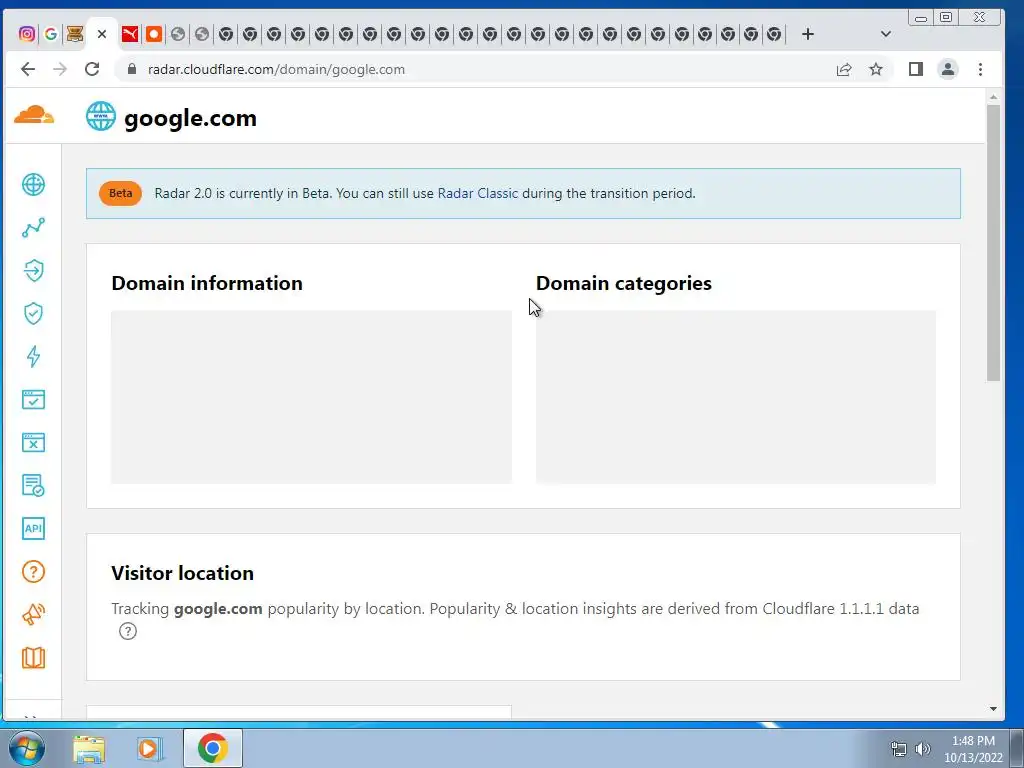Image resolution: width=1024 pixels, height=768 pixels.
Task: Share this page icon in address bar
Action: (x=844, y=69)
